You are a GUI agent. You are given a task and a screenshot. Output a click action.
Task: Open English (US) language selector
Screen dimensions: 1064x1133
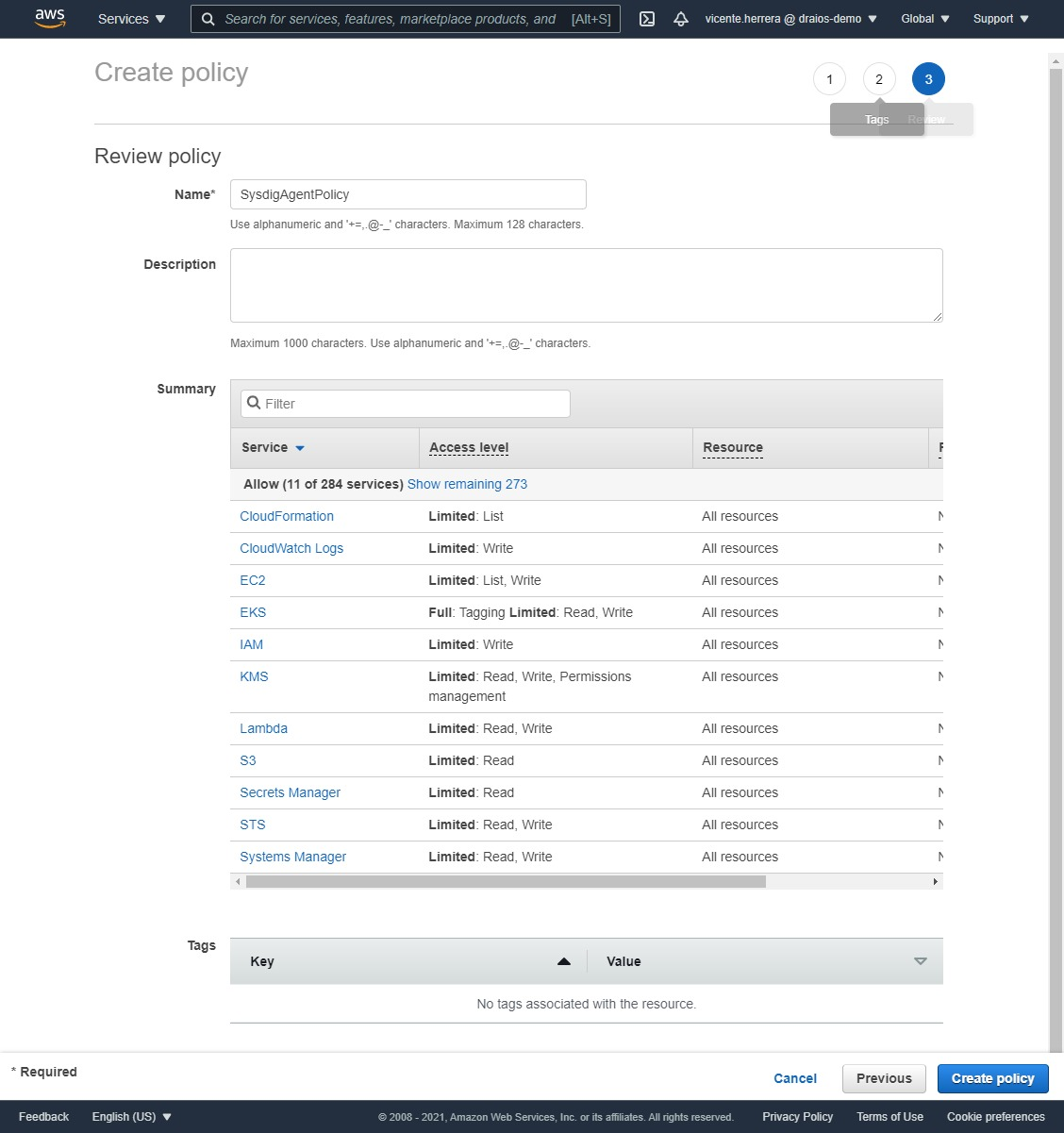coord(132,1117)
